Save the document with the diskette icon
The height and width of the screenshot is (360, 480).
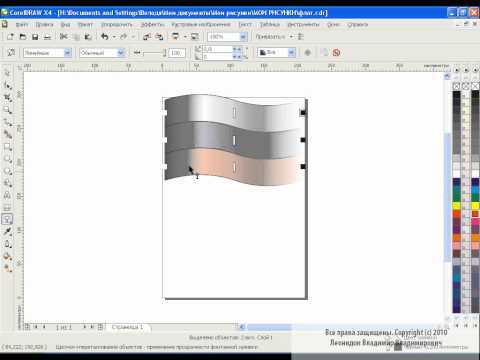pyautogui.click(x=35, y=37)
